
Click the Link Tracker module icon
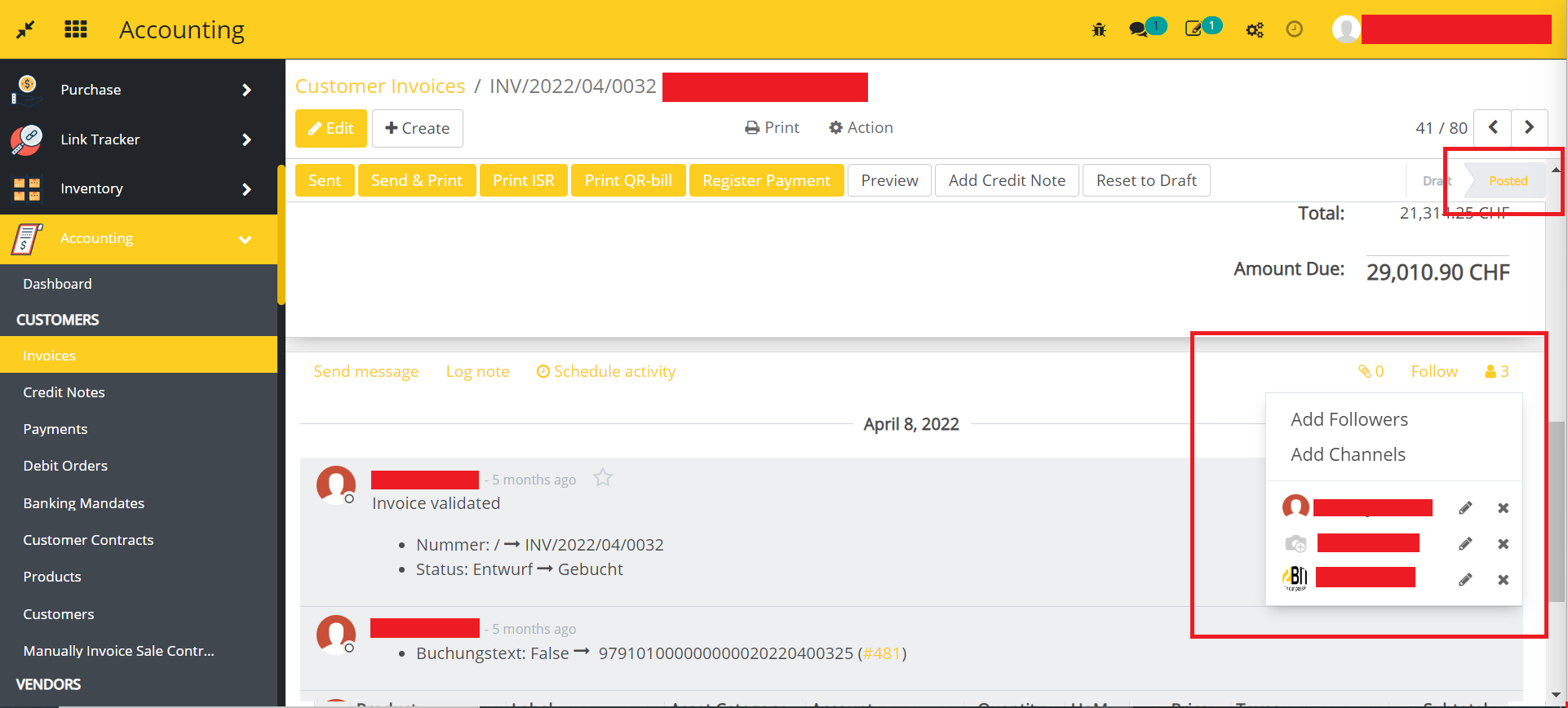click(x=27, y=139)
